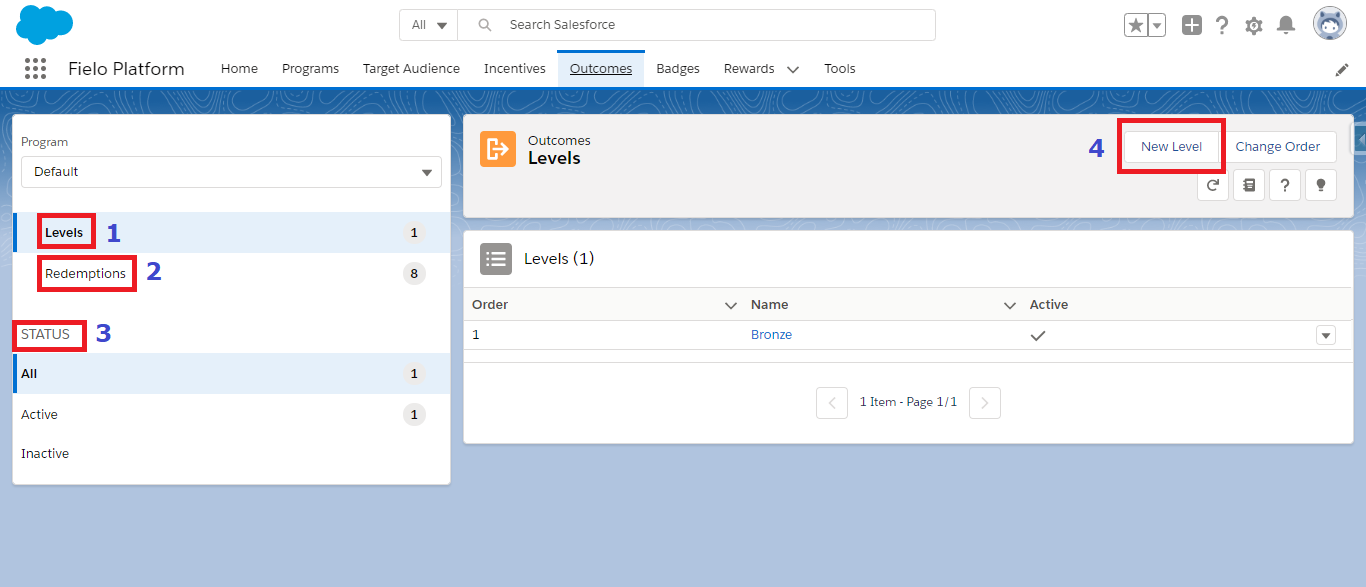
Task: Click the magnifier search icon
Action: [x=485, y=25]
